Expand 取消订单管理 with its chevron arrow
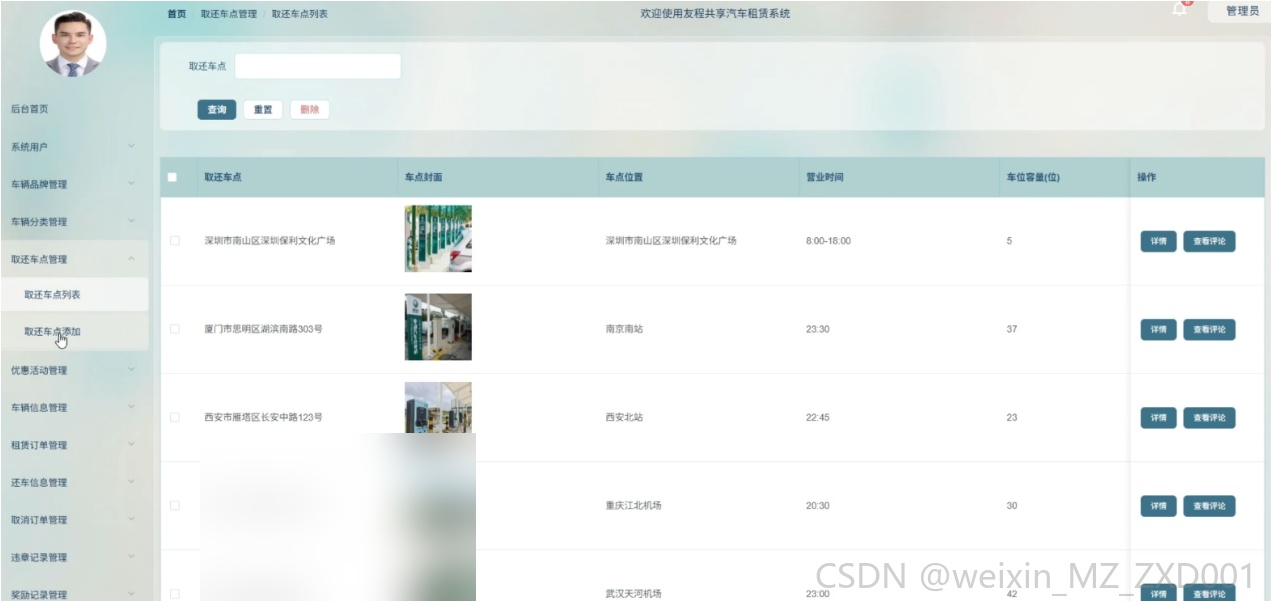Image resolution: width=1272 pixels, height=602 pixels. pyautogui.click(x=131, y=520)
